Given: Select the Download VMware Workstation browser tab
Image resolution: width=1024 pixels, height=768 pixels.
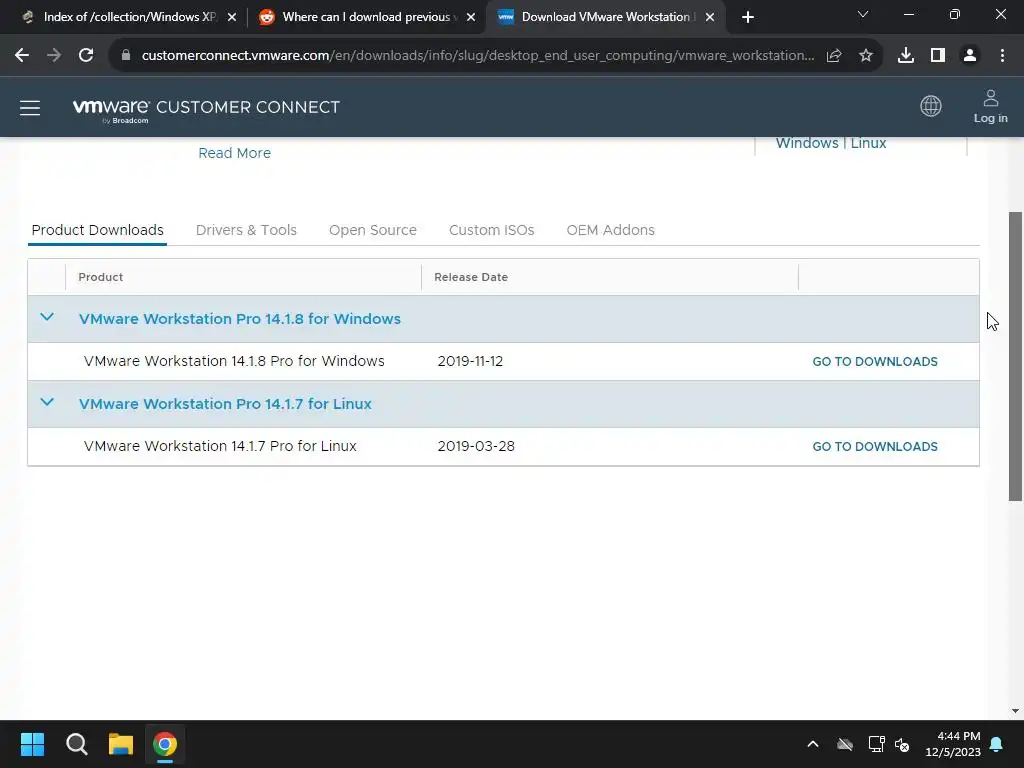Looking at the screenshot, I should [x=604, y=17].
